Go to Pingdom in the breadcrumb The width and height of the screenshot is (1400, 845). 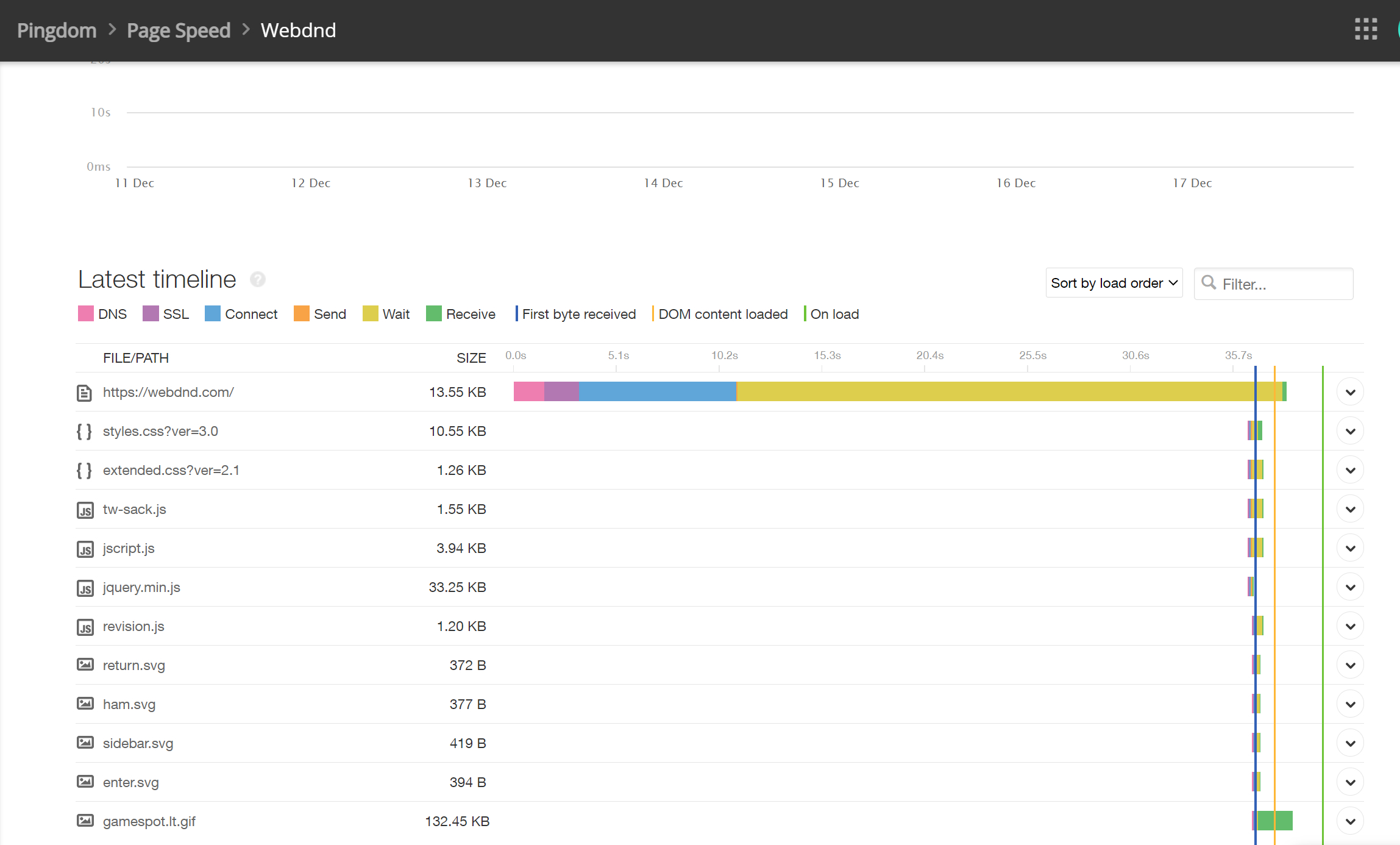[57, 30]
